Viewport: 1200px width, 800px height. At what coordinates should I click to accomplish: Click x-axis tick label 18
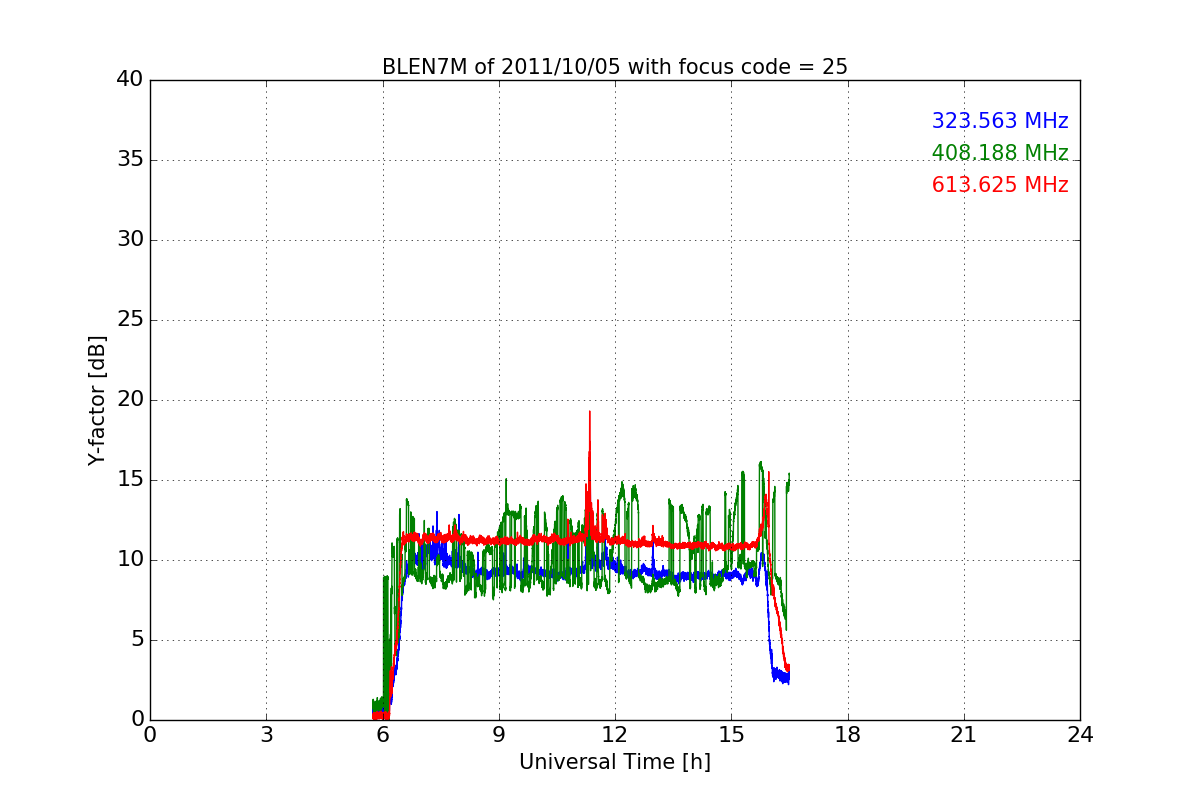pos(848,734)
